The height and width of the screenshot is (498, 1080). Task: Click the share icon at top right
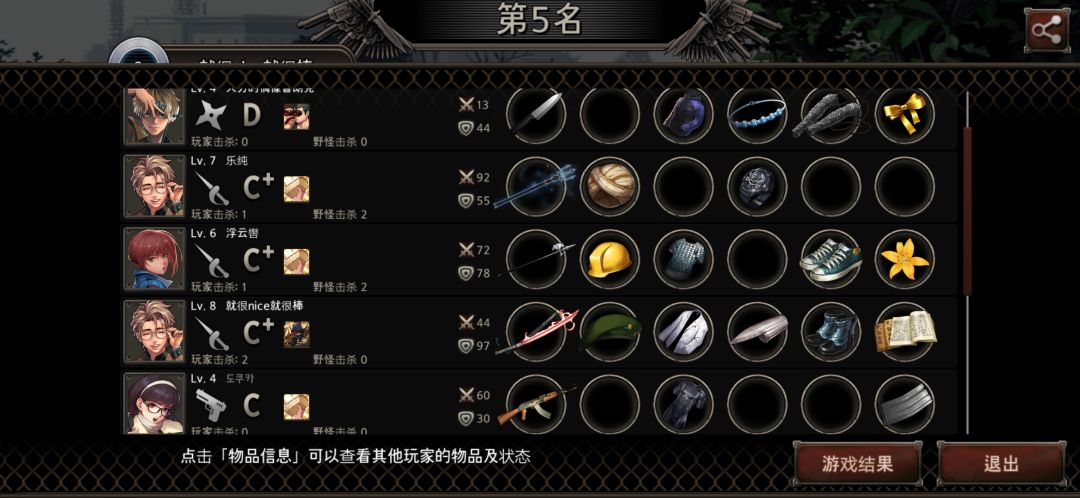pos(1046,30)
